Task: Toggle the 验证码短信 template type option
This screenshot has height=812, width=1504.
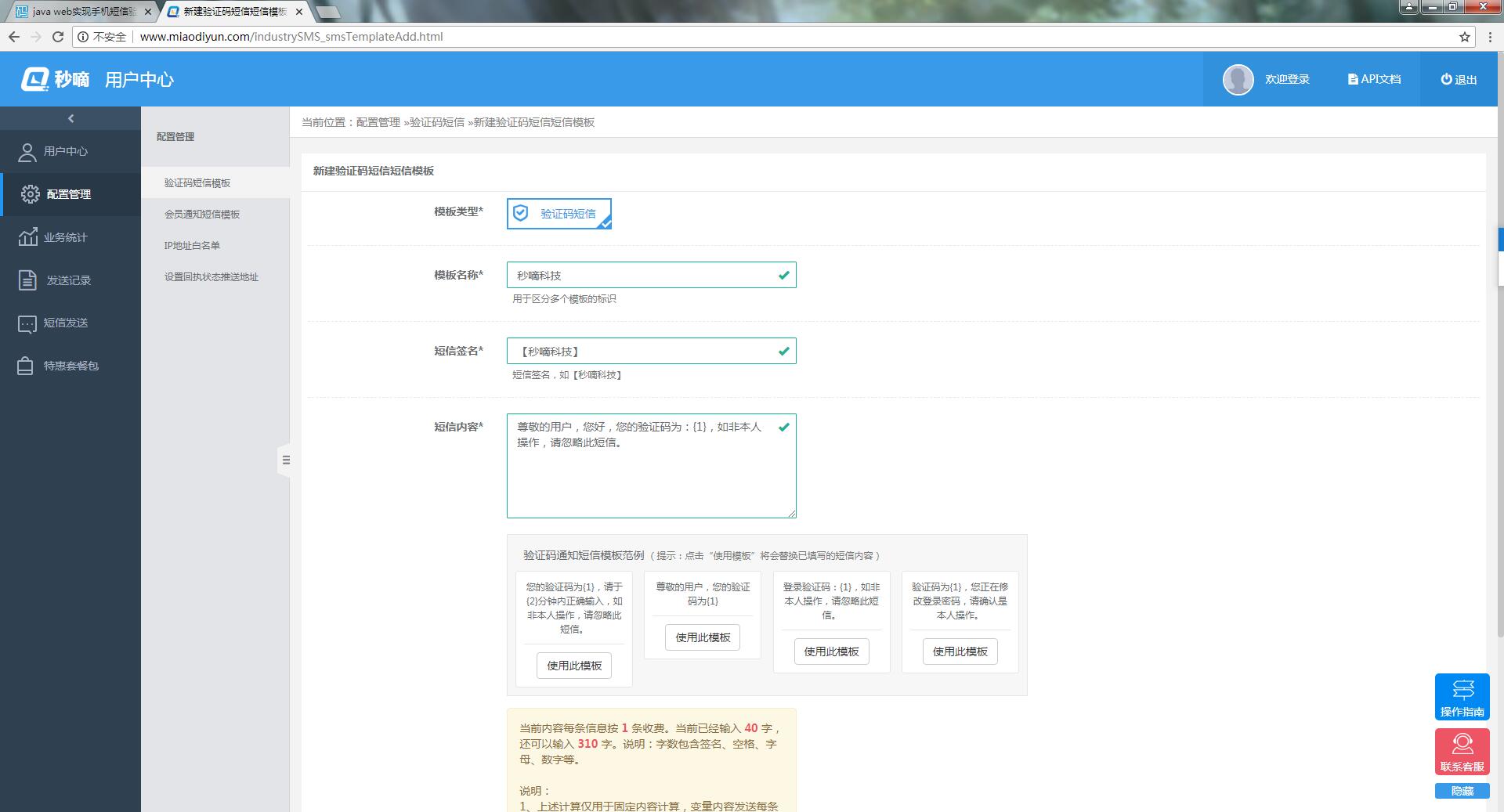Action: coord(559,214)
